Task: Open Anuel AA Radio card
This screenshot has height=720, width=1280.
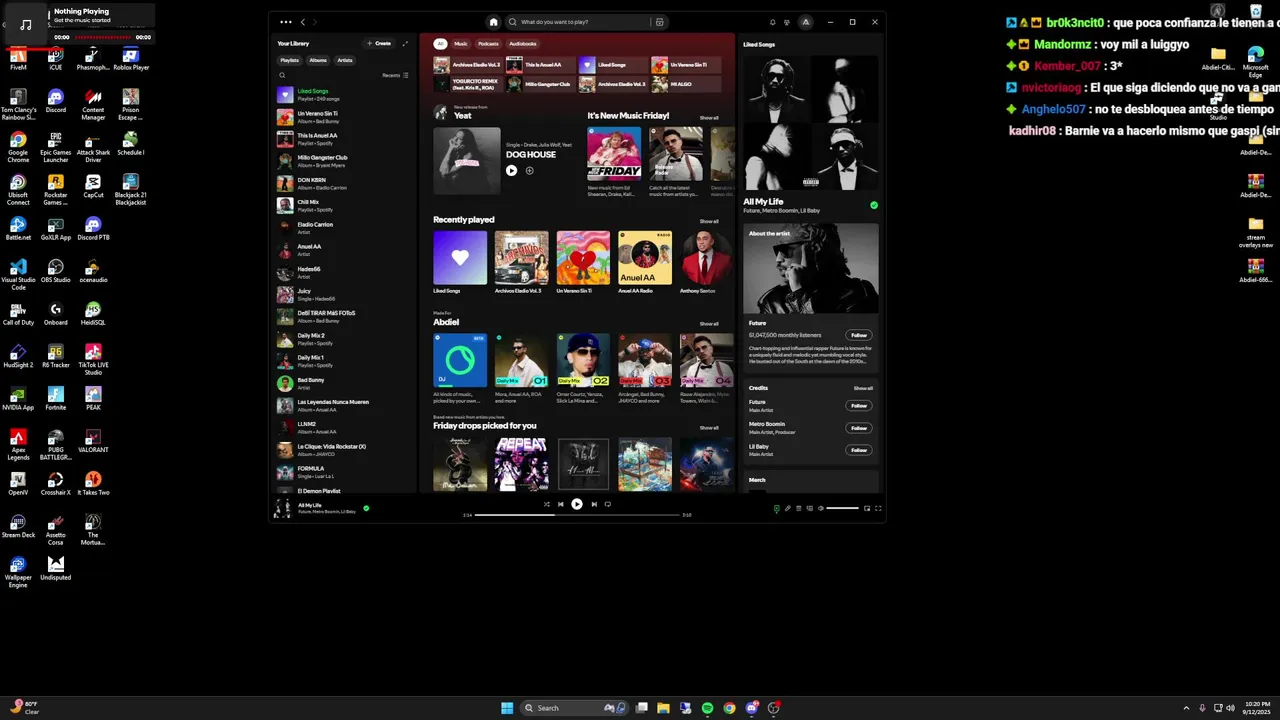Action: [644, 263]
